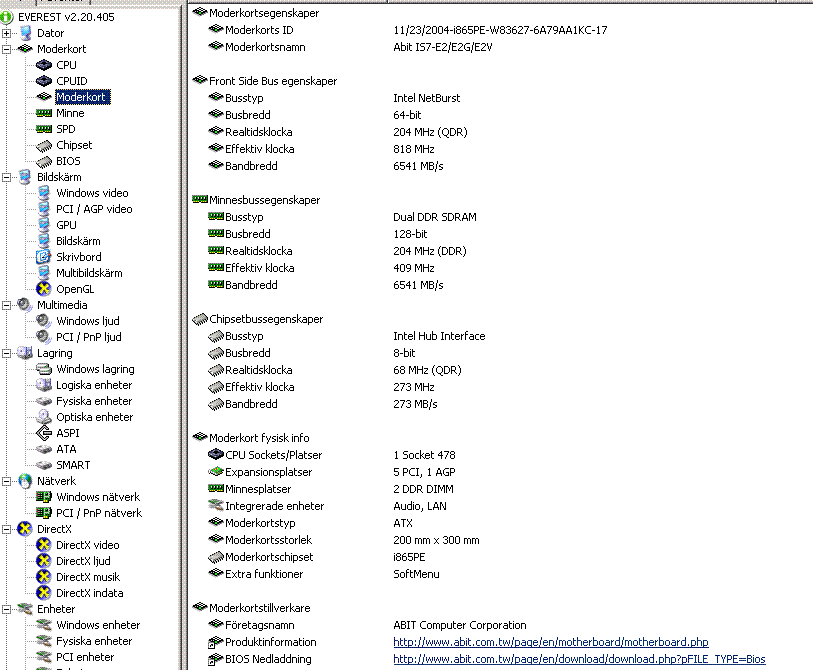Click the PCI / AGP video icon
813x670 pixels.
44,209
